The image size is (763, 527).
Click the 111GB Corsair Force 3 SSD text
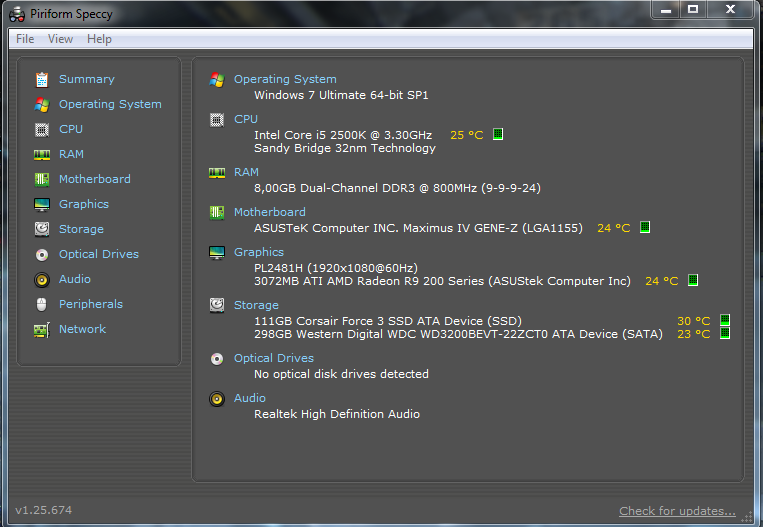pyautogui.click(x=388, y=321)
